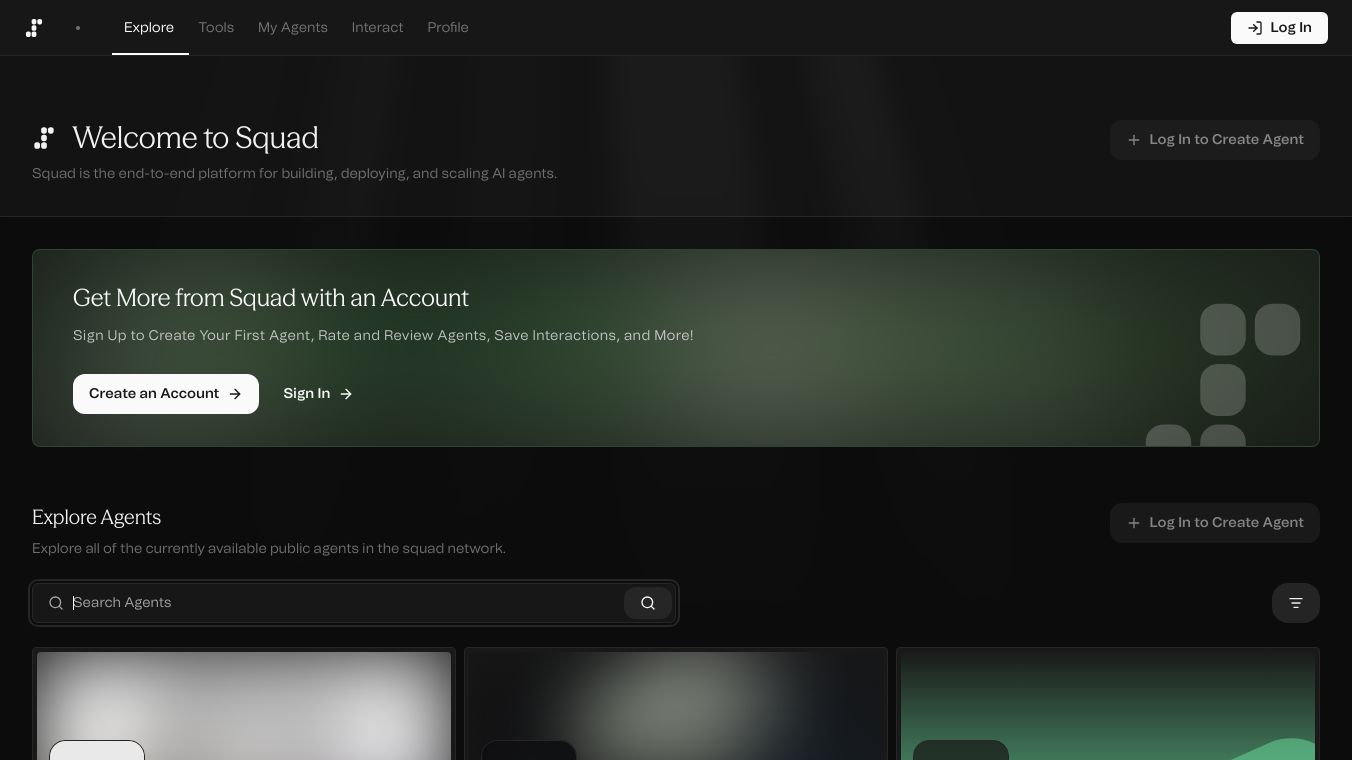Open the agent card with the green thumbnail
The height and width of the screenshot is (760, 1352).
pos(1108,705)
